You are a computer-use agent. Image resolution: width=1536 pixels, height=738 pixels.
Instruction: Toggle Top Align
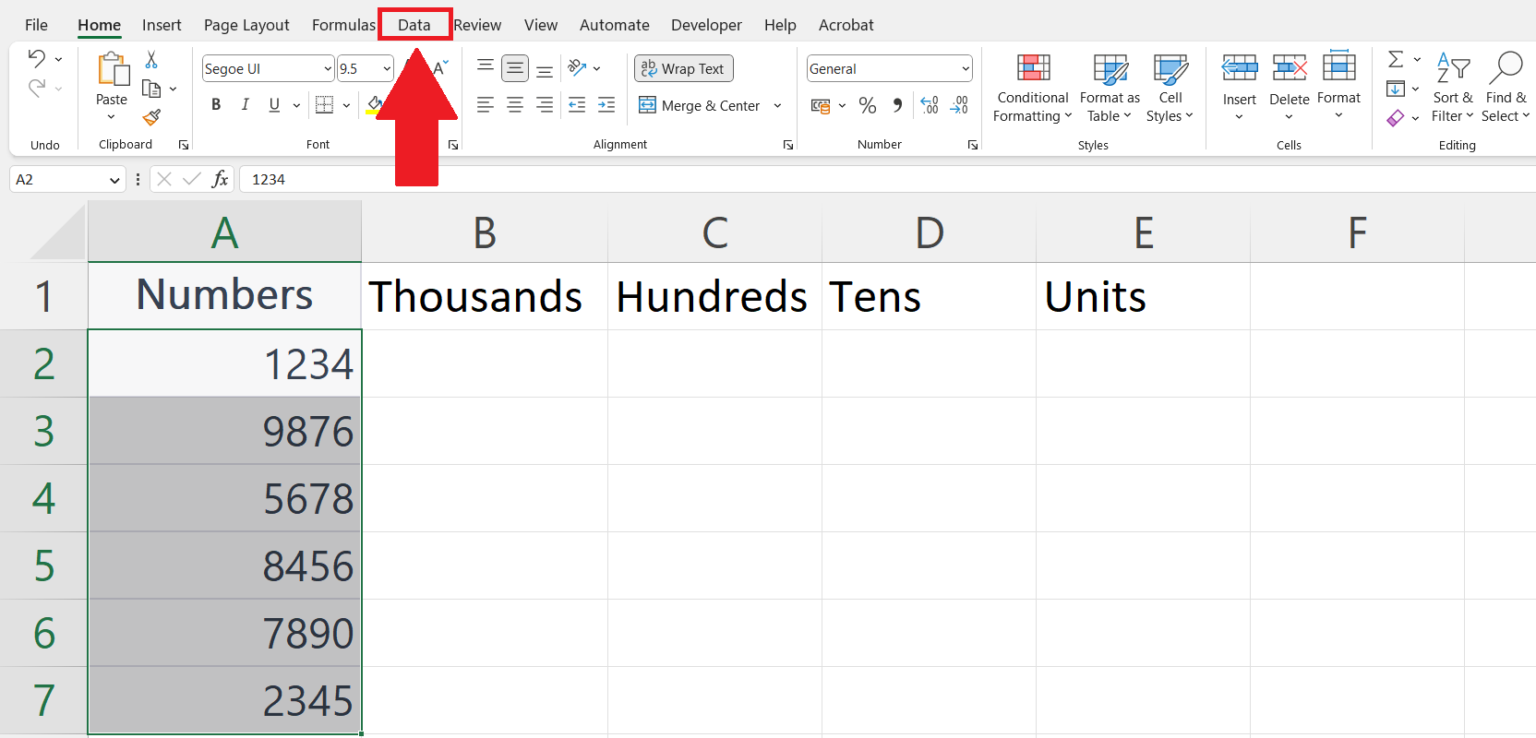pos(485,68)
